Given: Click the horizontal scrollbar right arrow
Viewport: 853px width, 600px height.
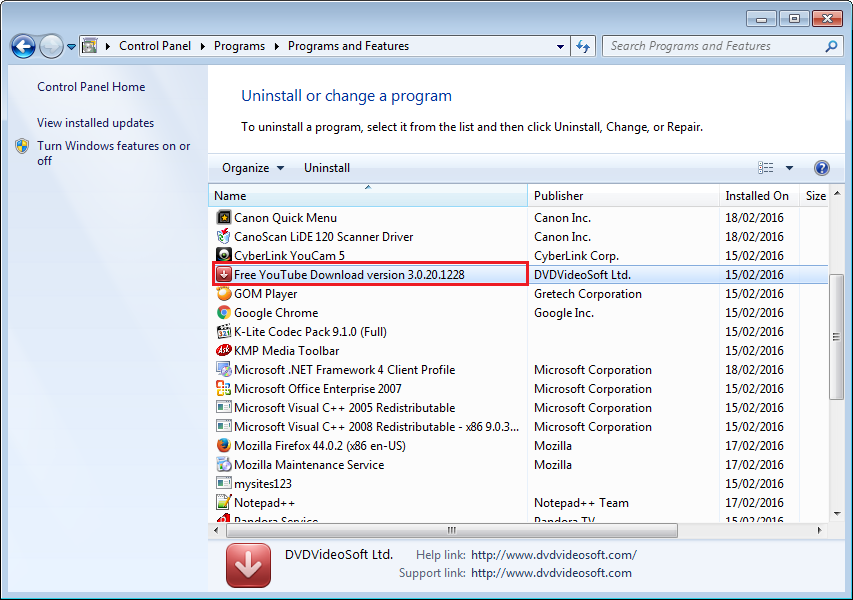Looking at the screenshot, I should point(820,530).
